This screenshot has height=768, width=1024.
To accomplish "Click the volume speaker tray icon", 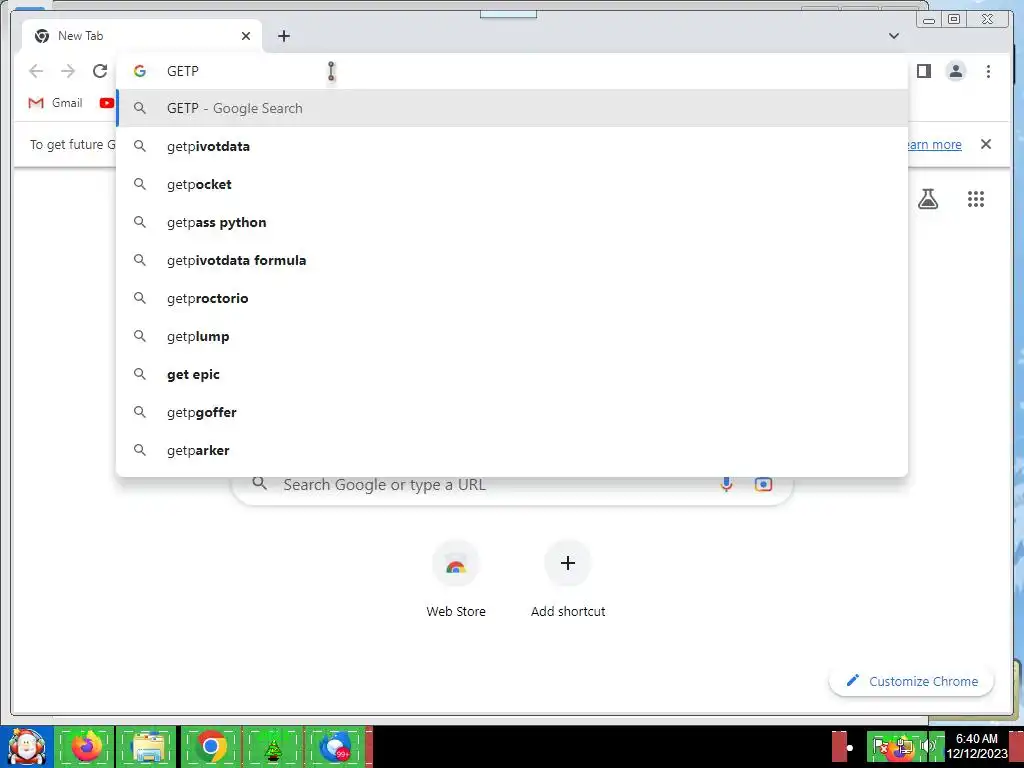I will click(x=927, y=746).
